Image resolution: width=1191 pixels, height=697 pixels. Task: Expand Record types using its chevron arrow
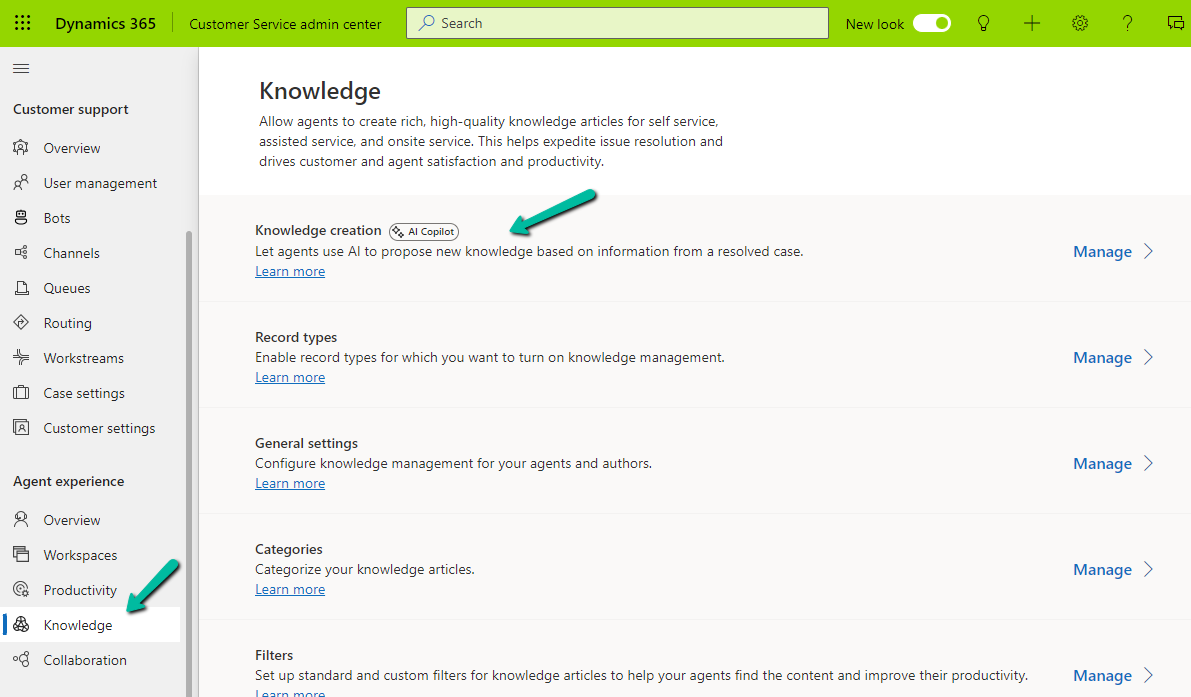coord(1148,358)
